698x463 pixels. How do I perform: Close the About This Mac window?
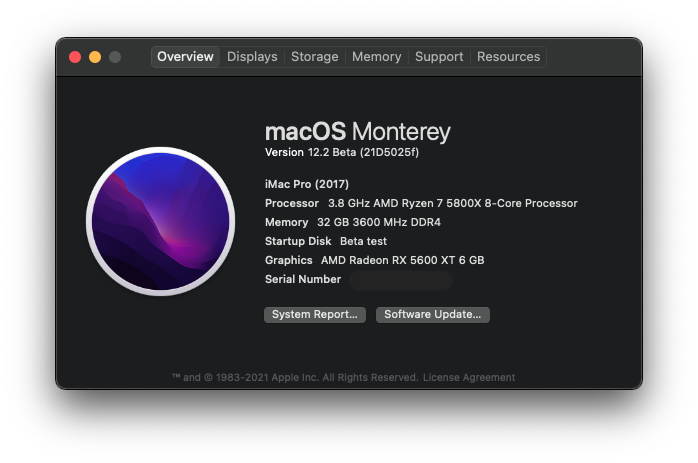pos(75,57)
